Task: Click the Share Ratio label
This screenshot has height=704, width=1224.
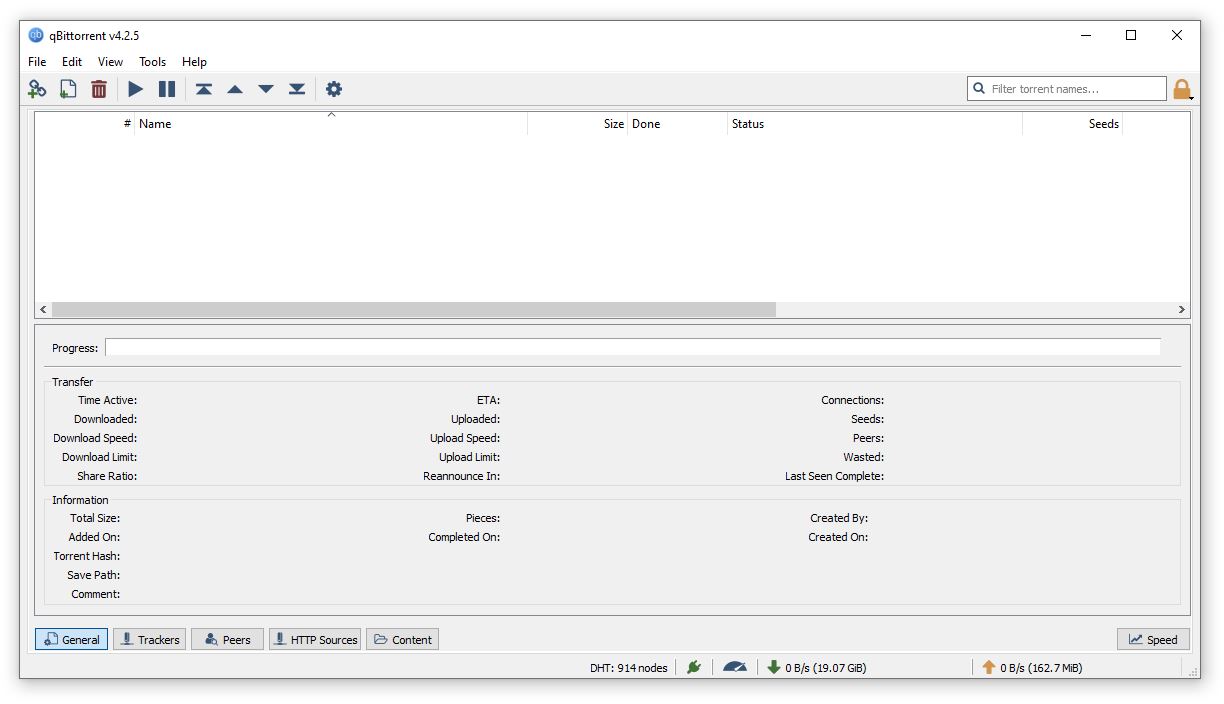Action: [x=107, y=476]
